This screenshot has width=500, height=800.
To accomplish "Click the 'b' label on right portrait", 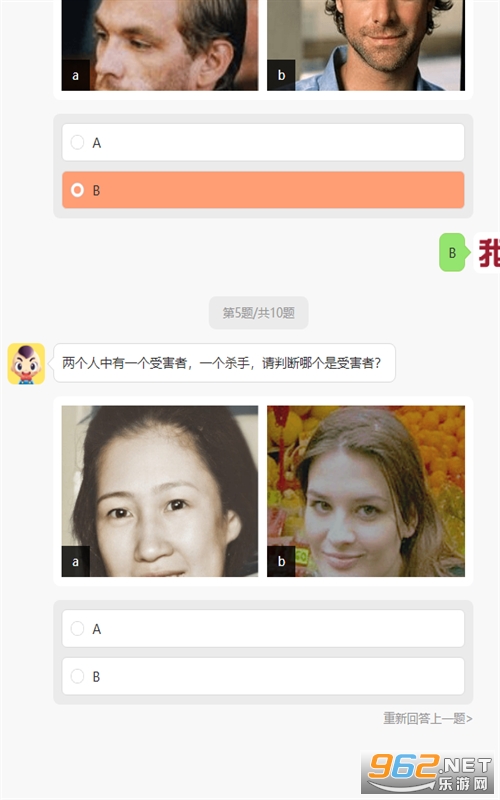I will click(x=281, y=562).
